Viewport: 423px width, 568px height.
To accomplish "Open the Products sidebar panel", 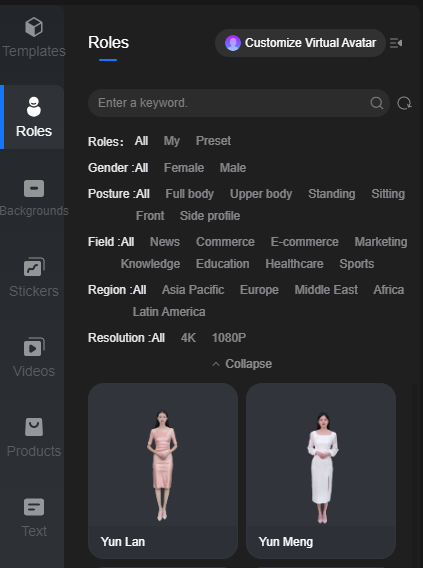I will point(34,438).
